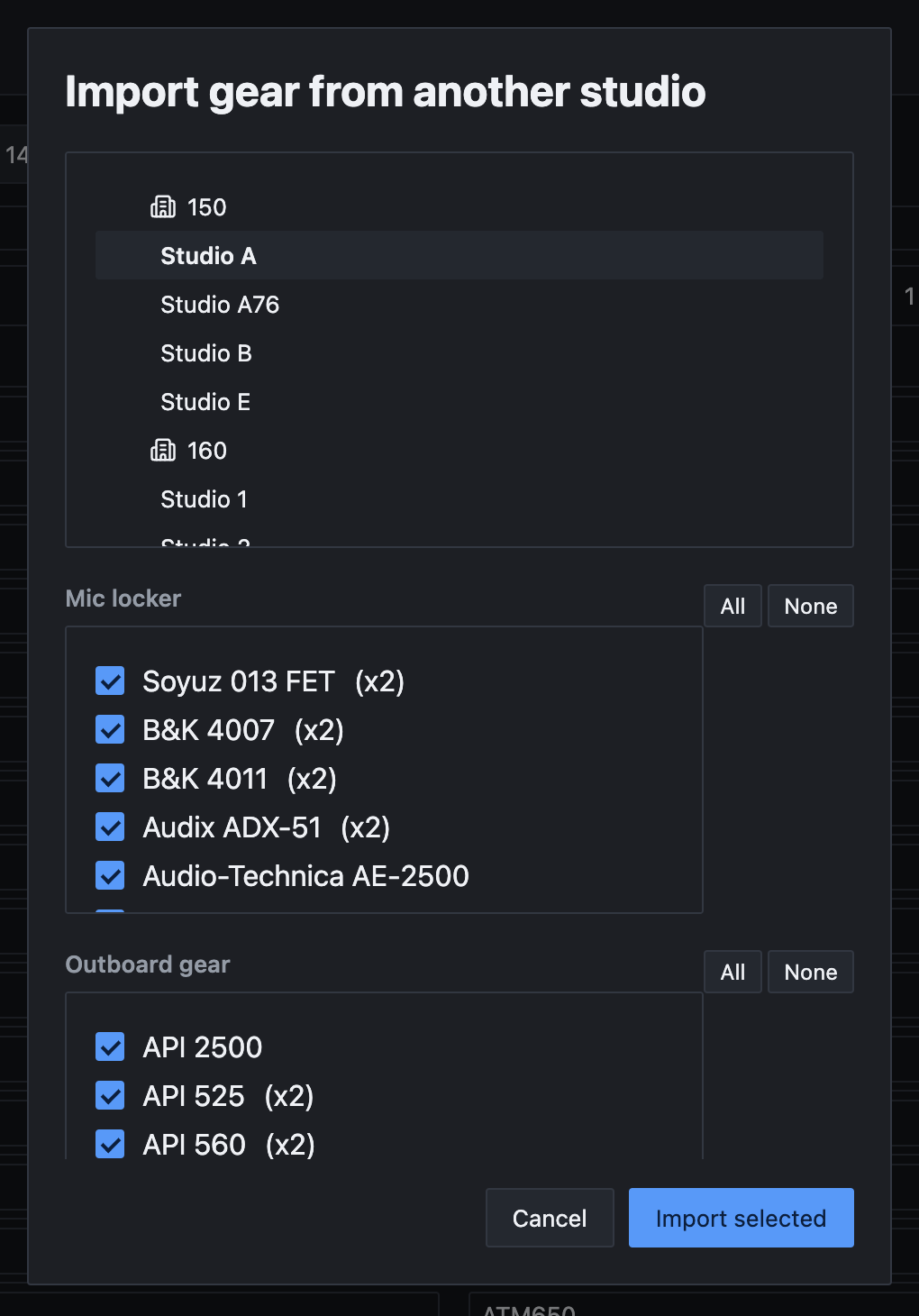Screen dimensions: 919x1316
Task: Click the API 2500 label
Action: pos(203,1047)
